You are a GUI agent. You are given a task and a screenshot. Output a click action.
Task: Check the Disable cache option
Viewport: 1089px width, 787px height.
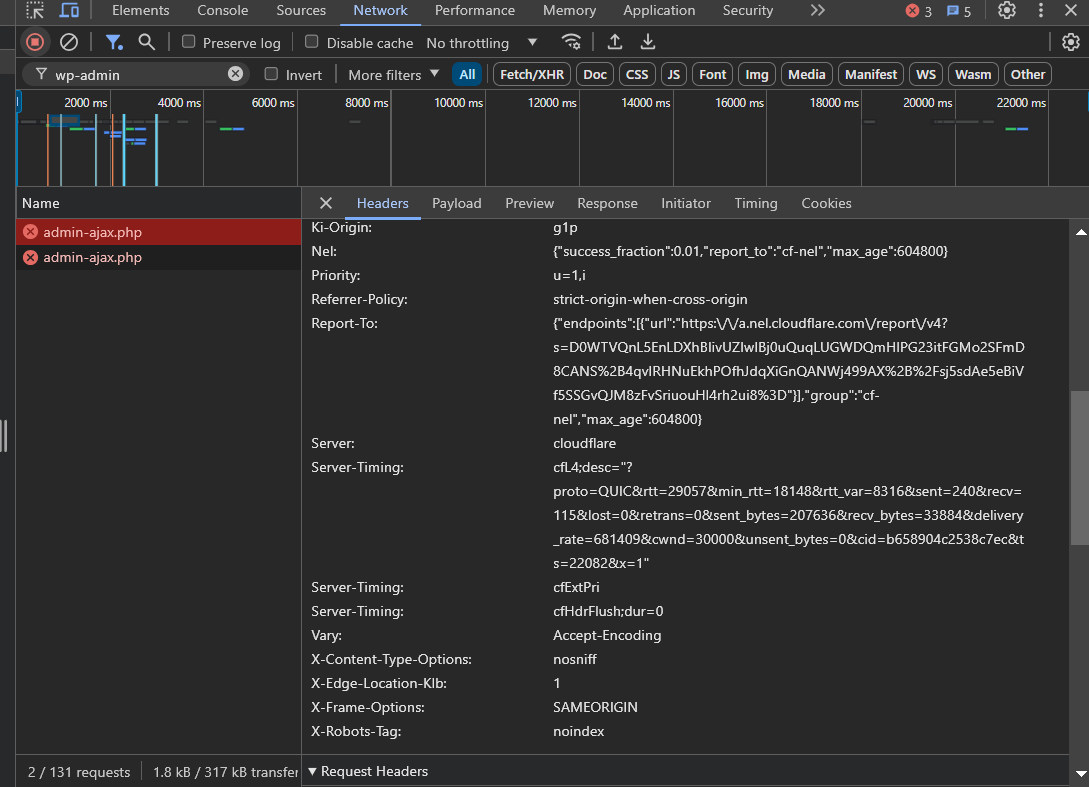coord(312,42)
